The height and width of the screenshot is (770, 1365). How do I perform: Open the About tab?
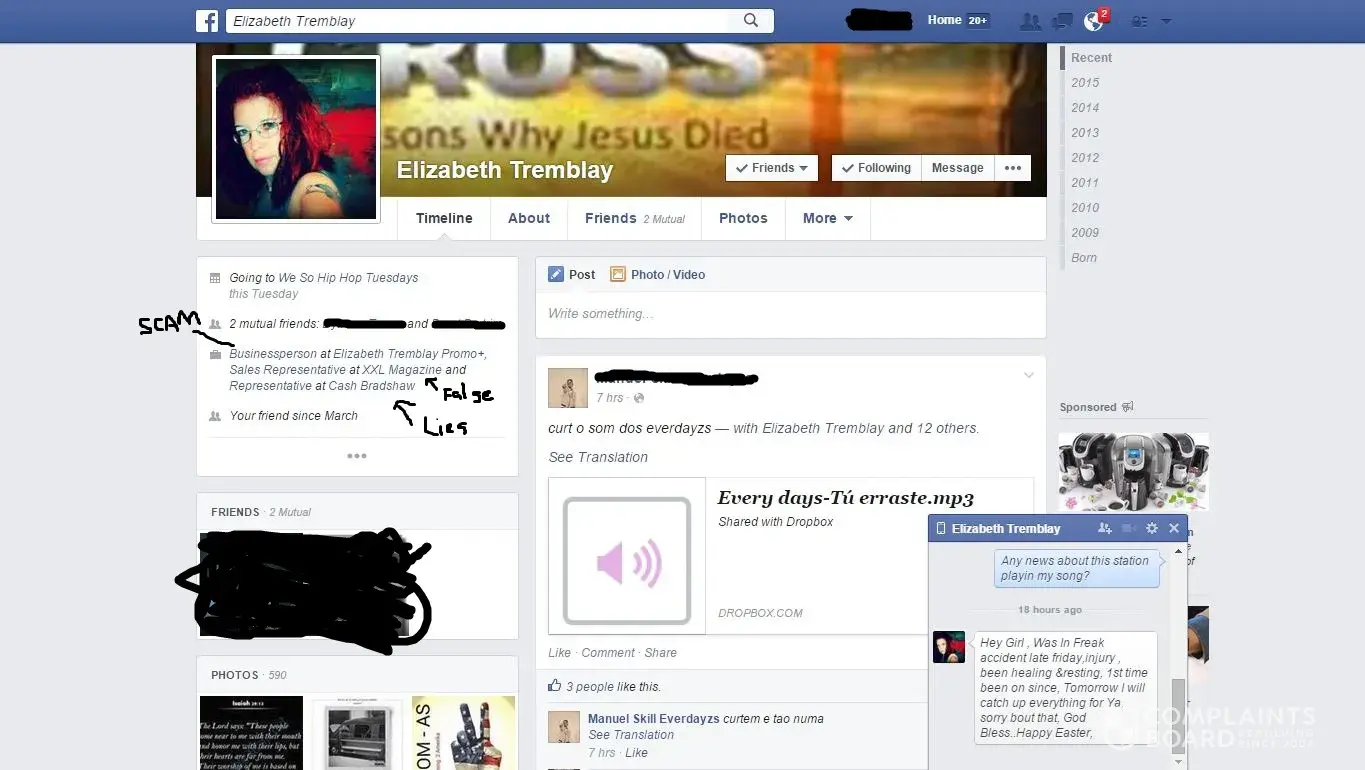click(529, 218)
